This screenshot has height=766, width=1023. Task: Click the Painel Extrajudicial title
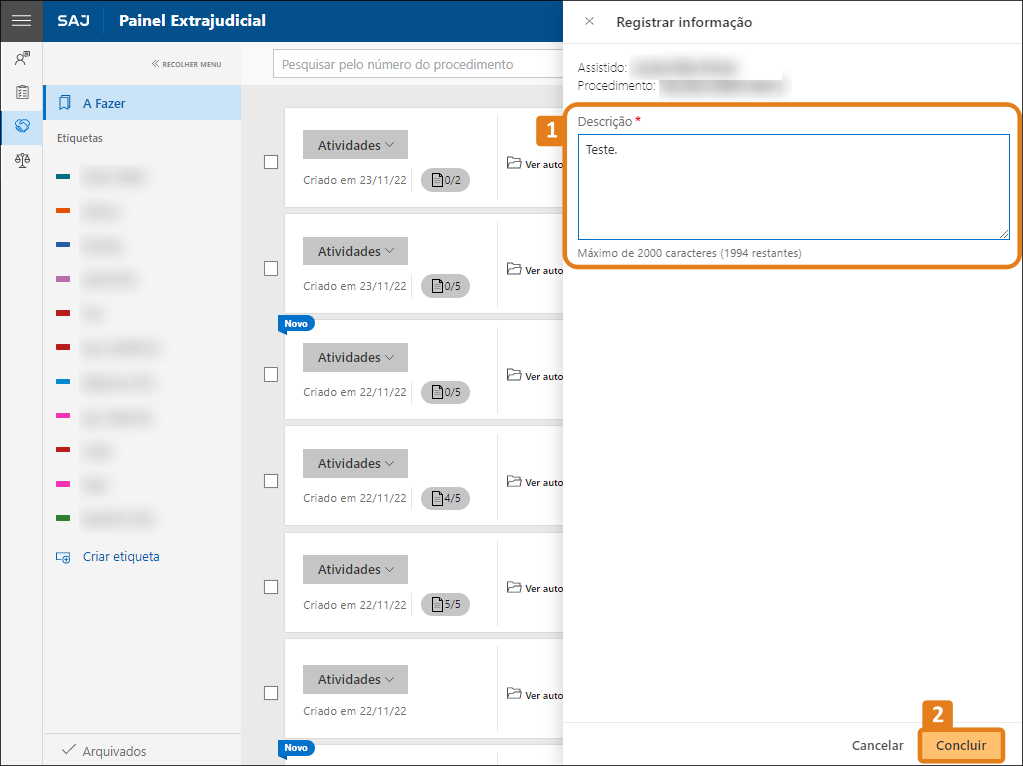point(192,21)
